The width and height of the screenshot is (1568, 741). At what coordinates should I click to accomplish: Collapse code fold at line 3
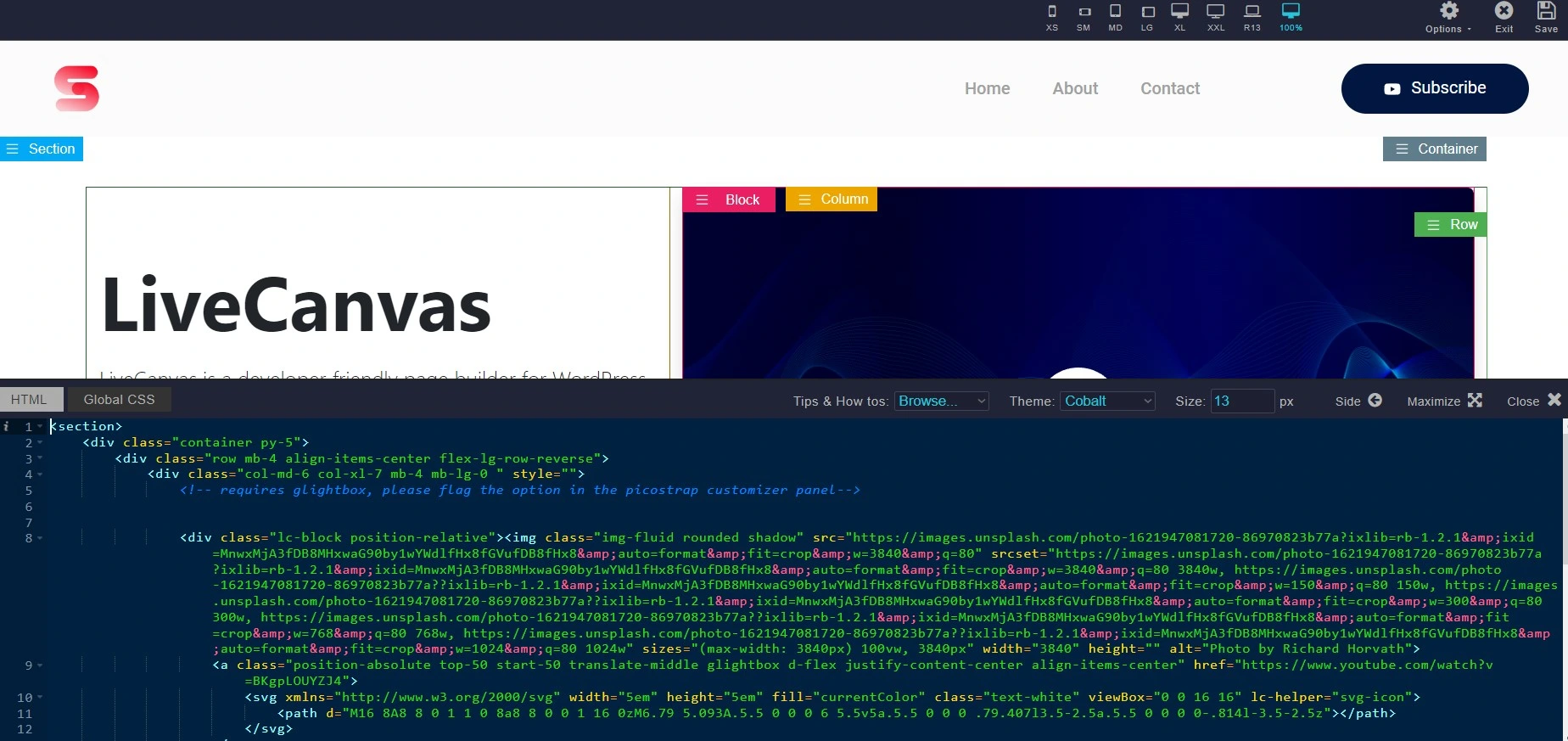(x=40, y=458)
